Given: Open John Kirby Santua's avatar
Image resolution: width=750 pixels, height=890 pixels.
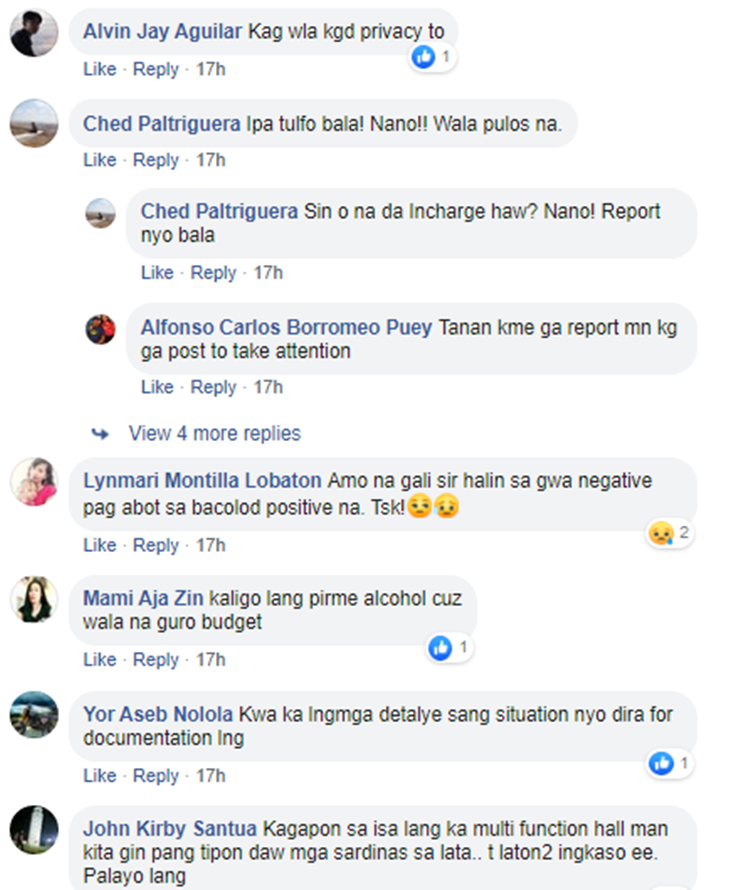Looking at the screenshot, I should (34, 829).
